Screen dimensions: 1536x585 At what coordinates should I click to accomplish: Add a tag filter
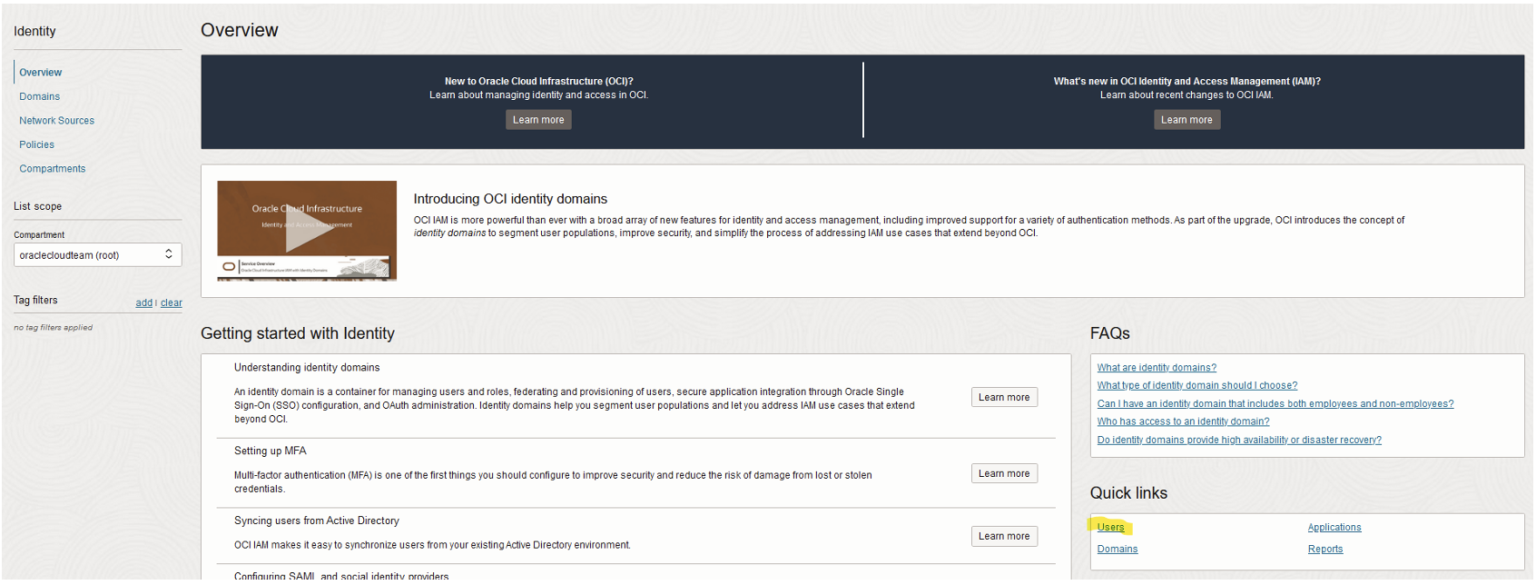coord(144,302)
